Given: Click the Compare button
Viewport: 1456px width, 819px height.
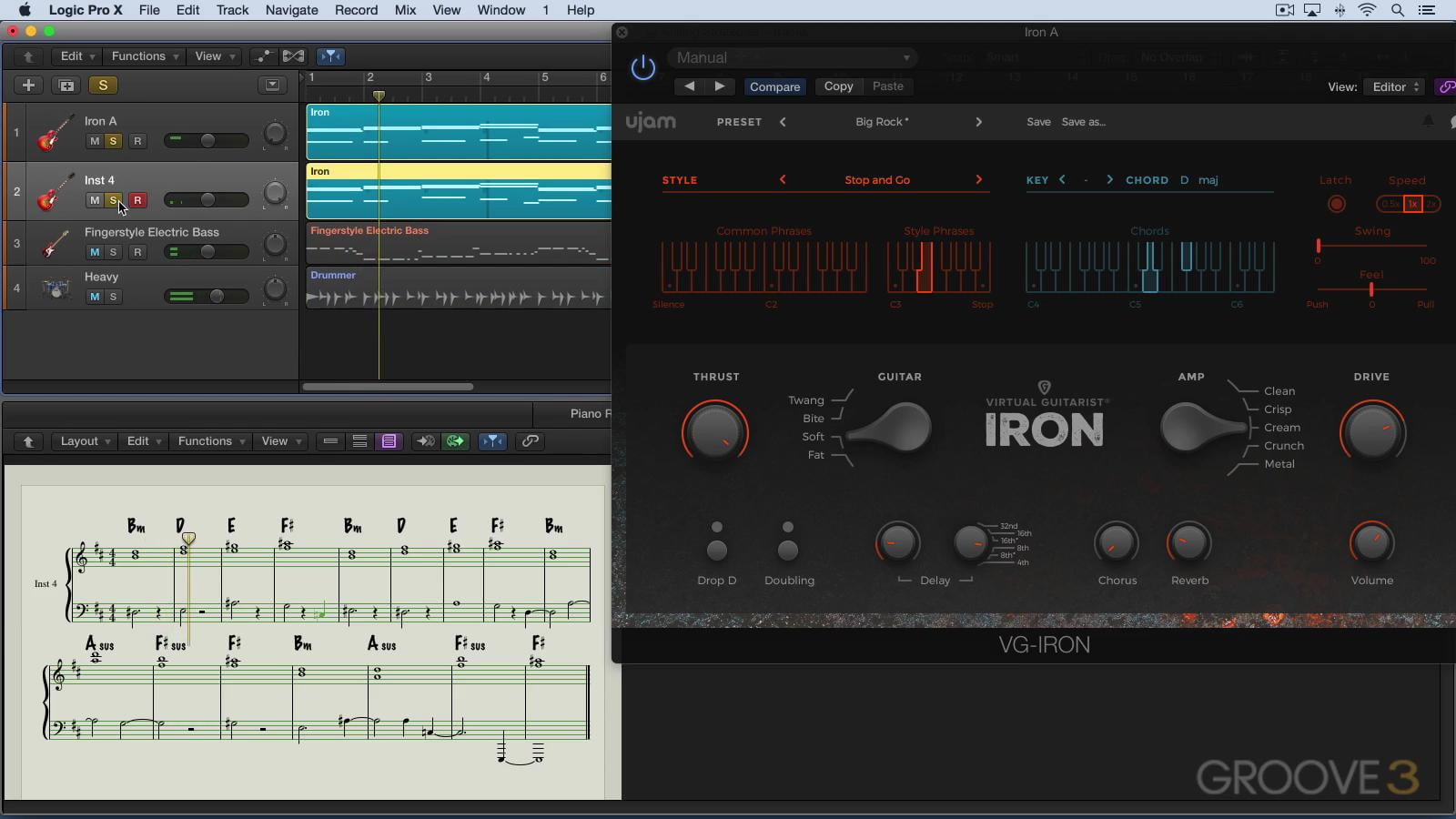Looking at the screenshot, I should tap(774, 86).
